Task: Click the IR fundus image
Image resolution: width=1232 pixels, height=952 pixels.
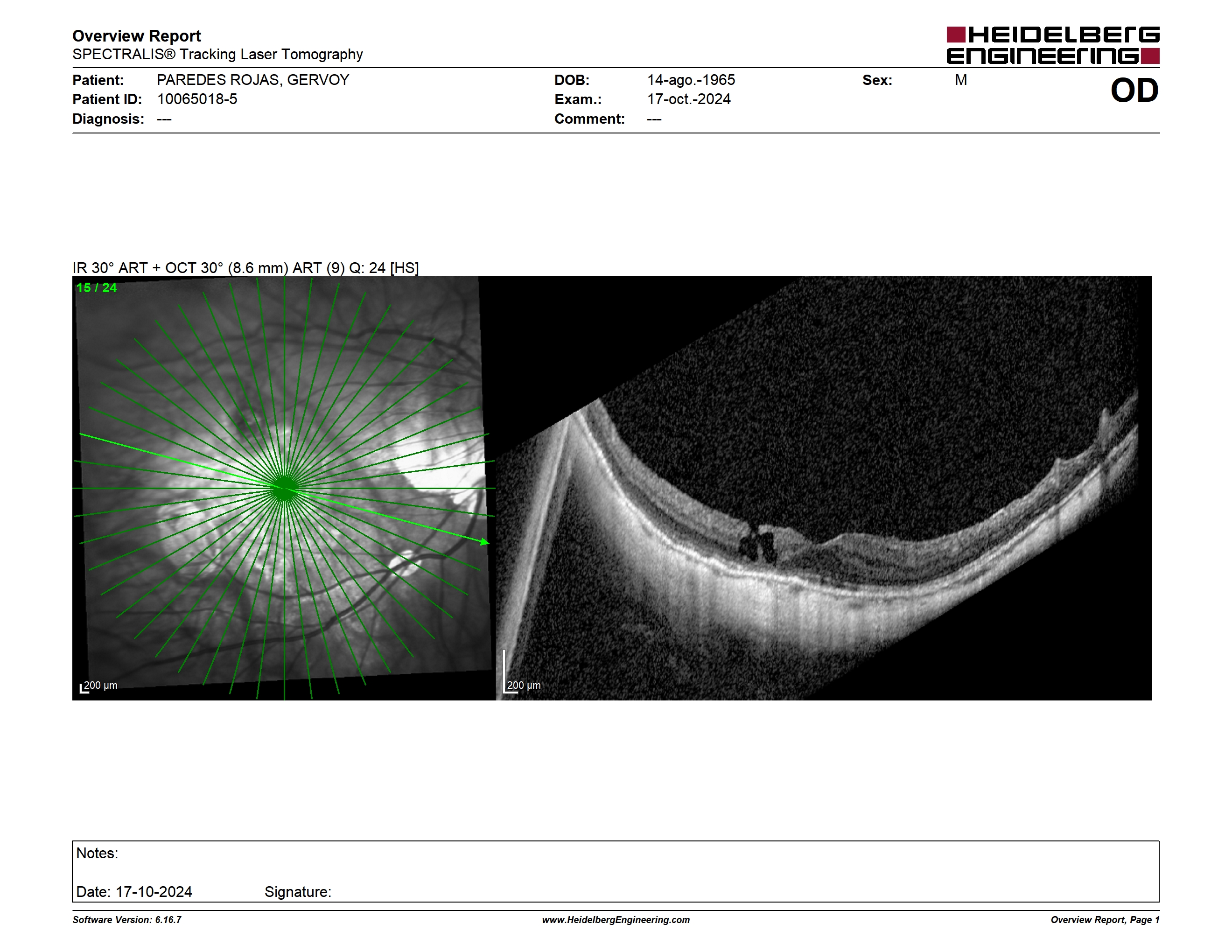Action: (x=284, y=489)
